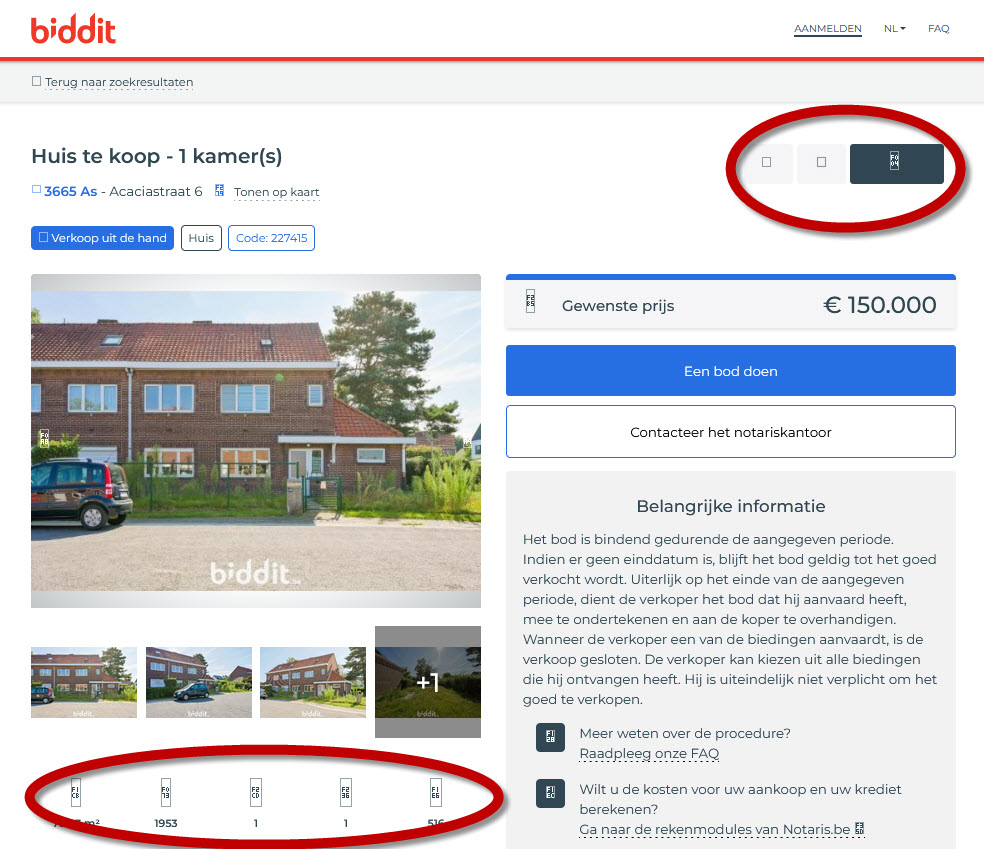Select the second house photo thumbnail

198,682
